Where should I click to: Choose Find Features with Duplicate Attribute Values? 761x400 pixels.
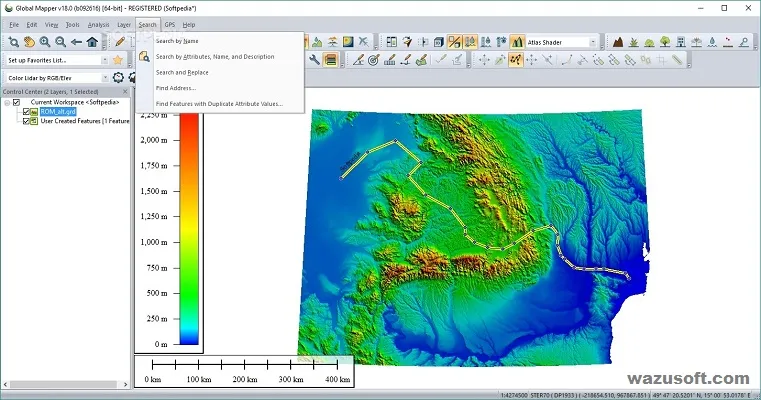[x=220, y=103]
